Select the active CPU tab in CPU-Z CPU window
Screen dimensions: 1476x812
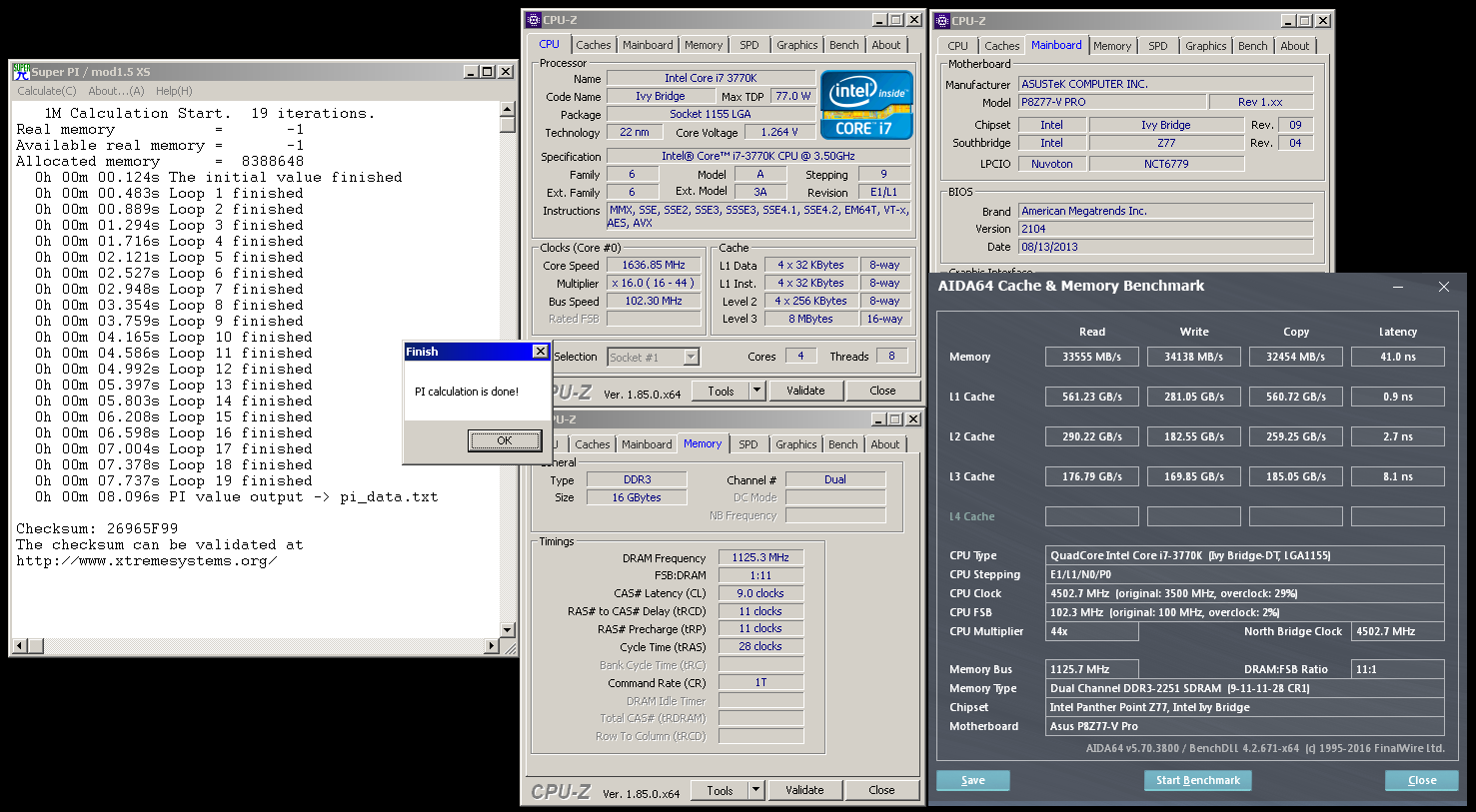pyautogui.click(x=550, y=44)
